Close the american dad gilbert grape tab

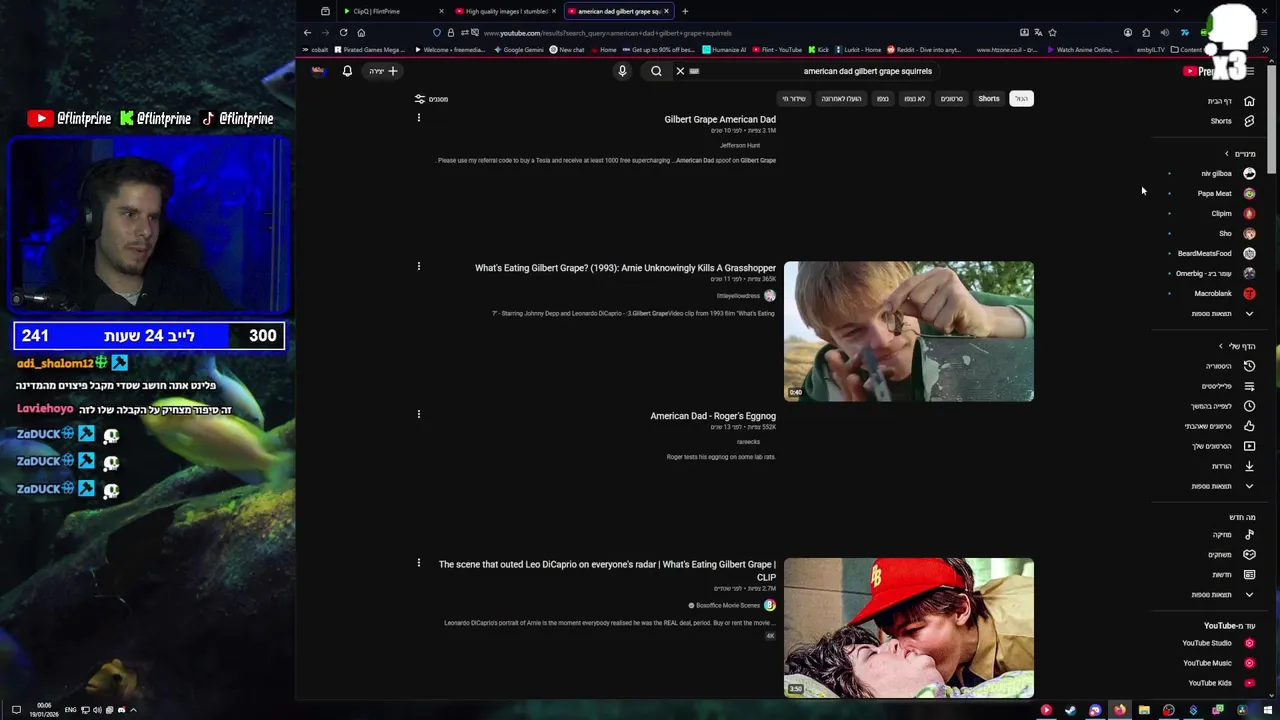pos(666,11)
